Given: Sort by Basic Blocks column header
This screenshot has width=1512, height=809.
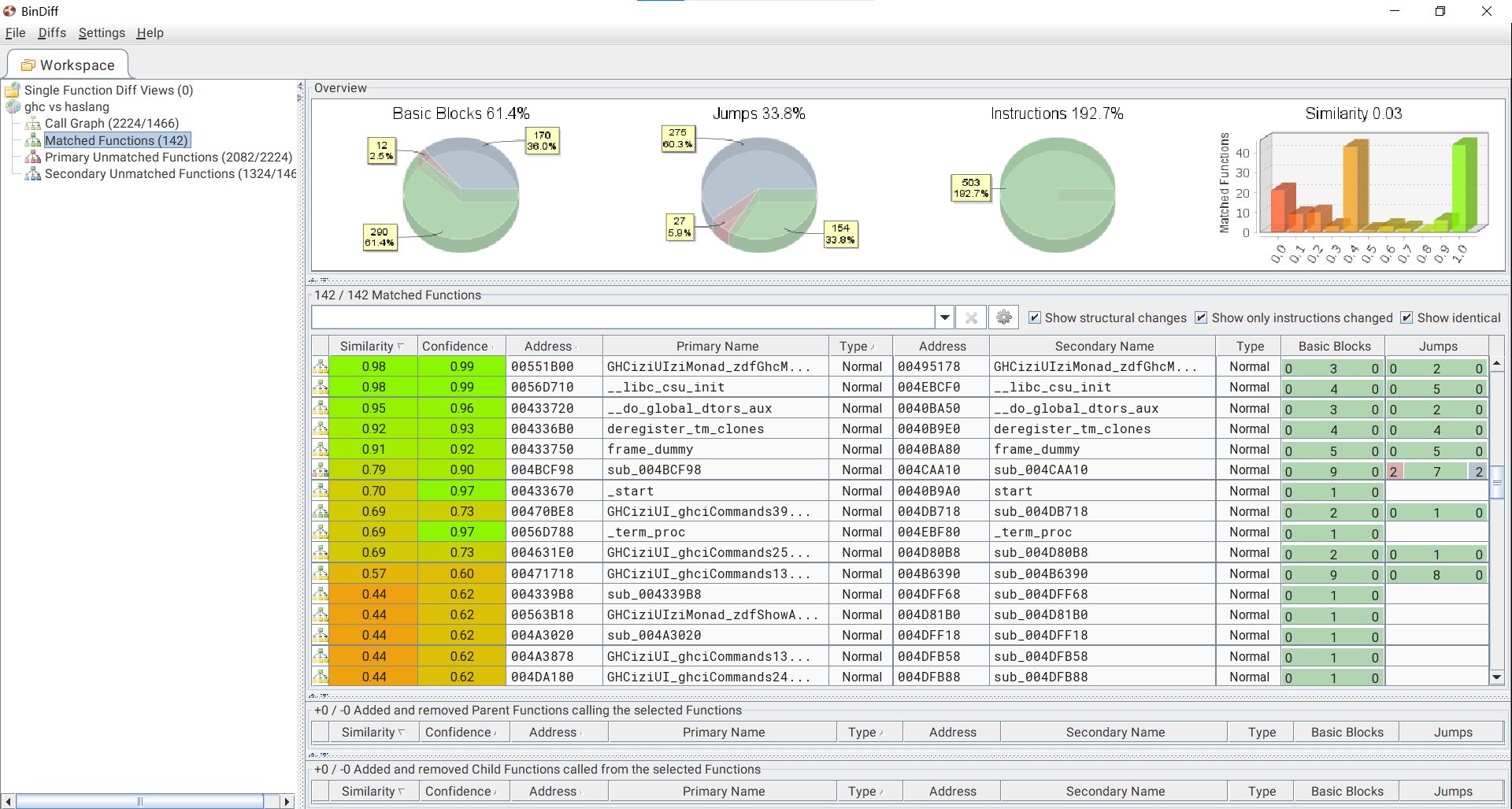Looking at the screenshot, I should [x=1334, y=346].
